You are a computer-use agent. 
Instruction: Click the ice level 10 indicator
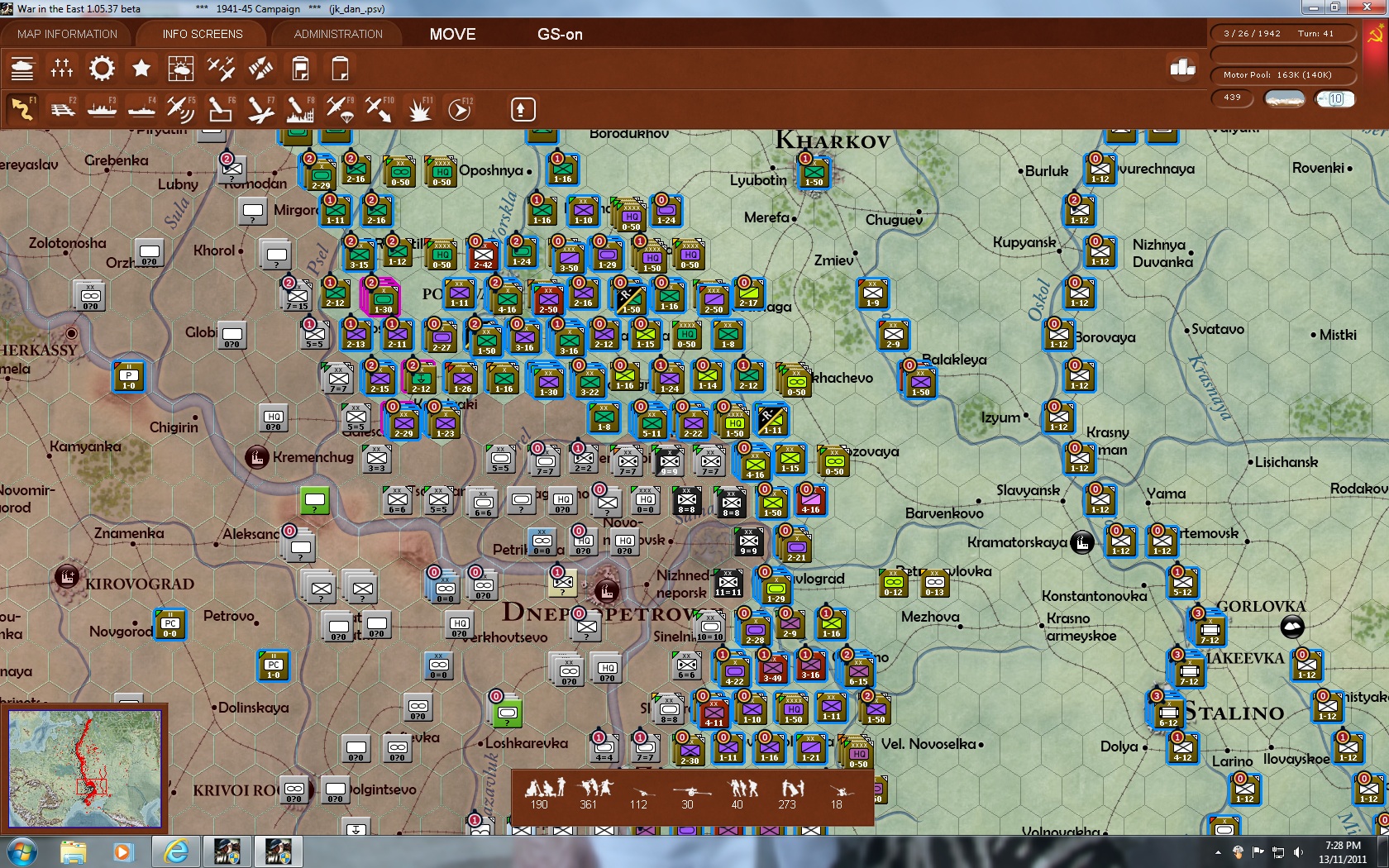tap(1335, 99)
